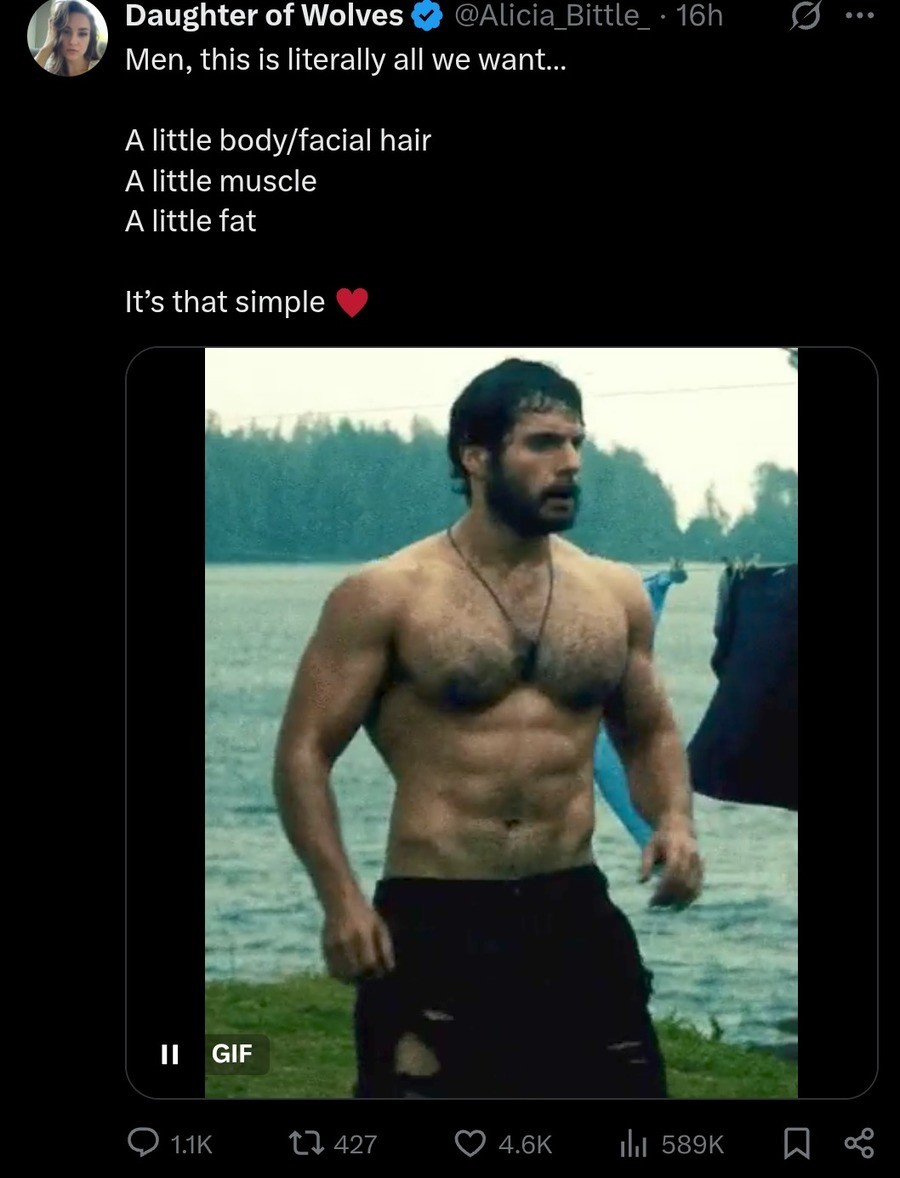The height and width of the screenshot is (1178, 900).
Task: Click the GIF label badge
Action: 232,1054
